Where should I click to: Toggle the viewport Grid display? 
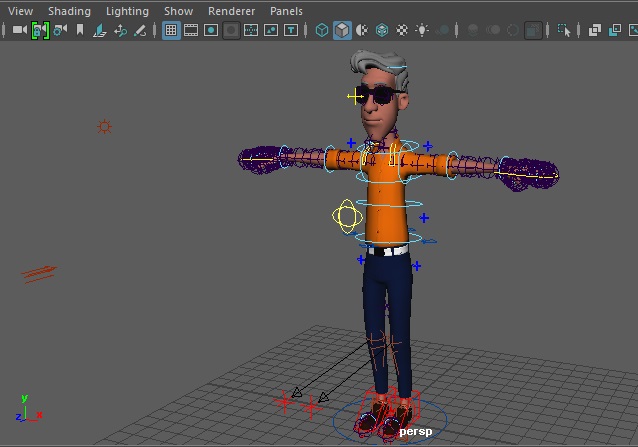coord(171,30)
